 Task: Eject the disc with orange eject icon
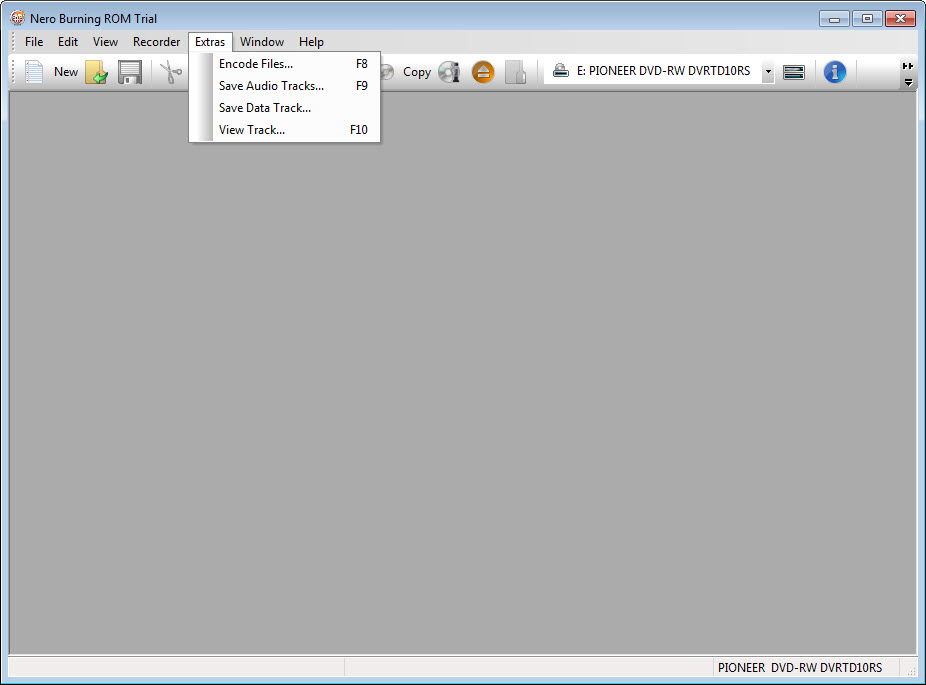(483, 72)
